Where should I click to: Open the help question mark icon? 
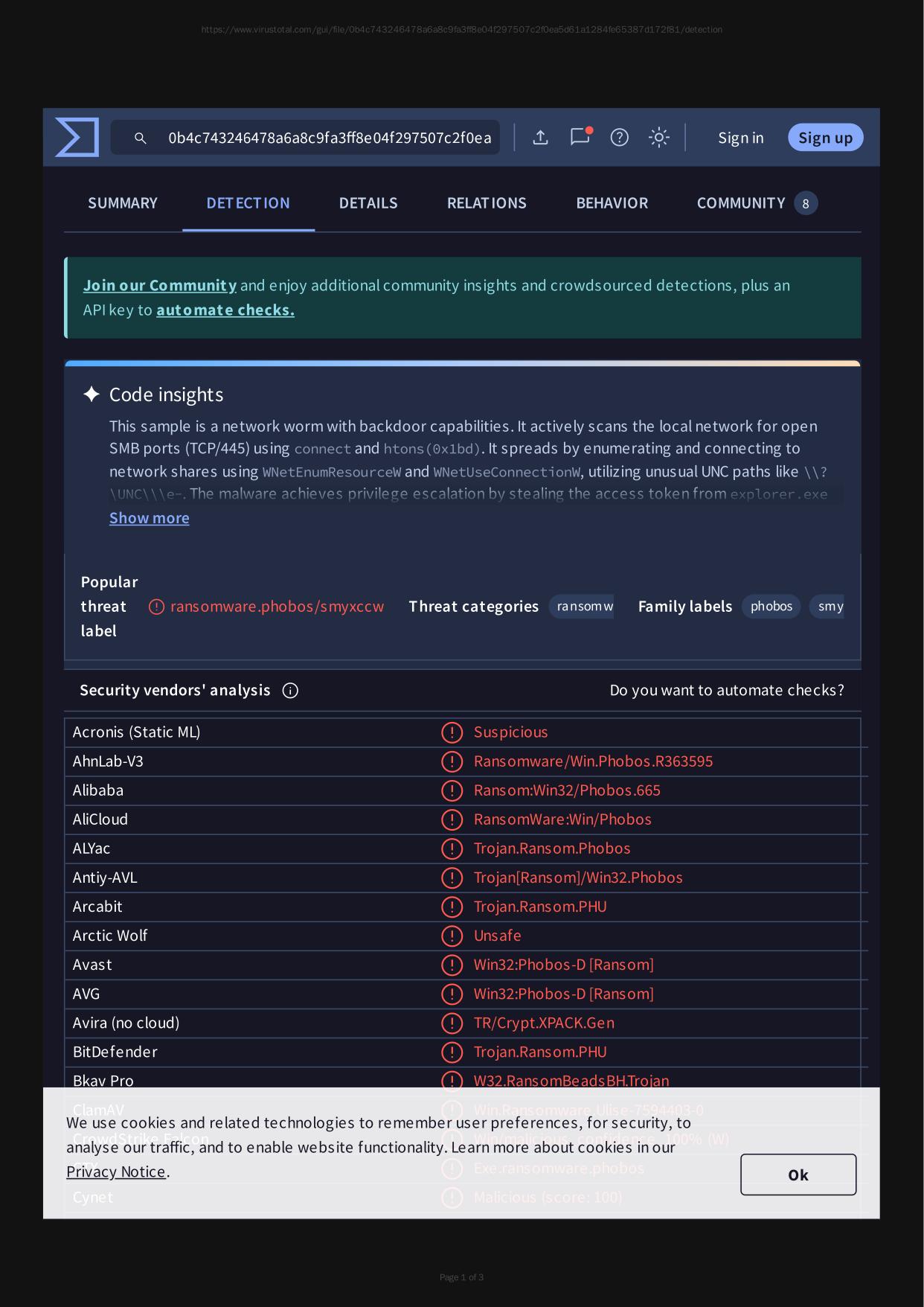pos(619,138)
